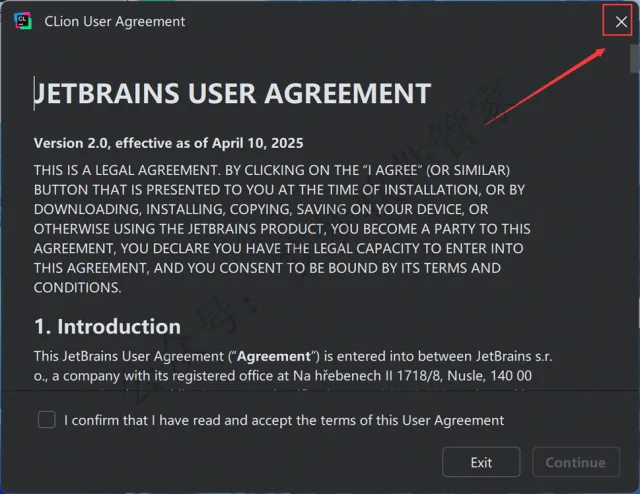
Task: Click the CLion logo icon in title bar
Action: coord(22,21)
